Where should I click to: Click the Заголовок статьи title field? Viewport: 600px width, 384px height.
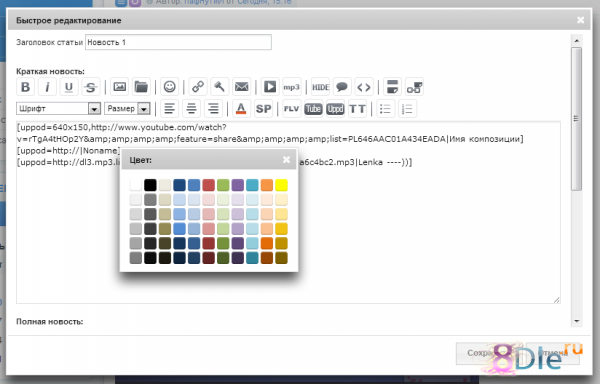(x=178, y=42)
